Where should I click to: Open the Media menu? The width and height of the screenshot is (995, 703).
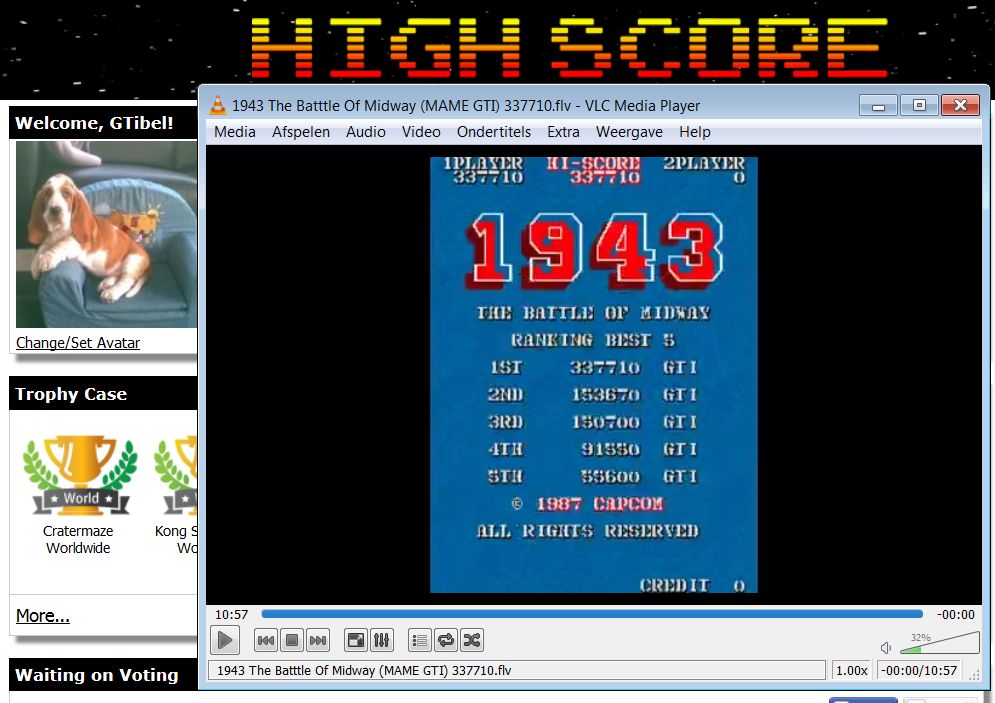point(235,132)
